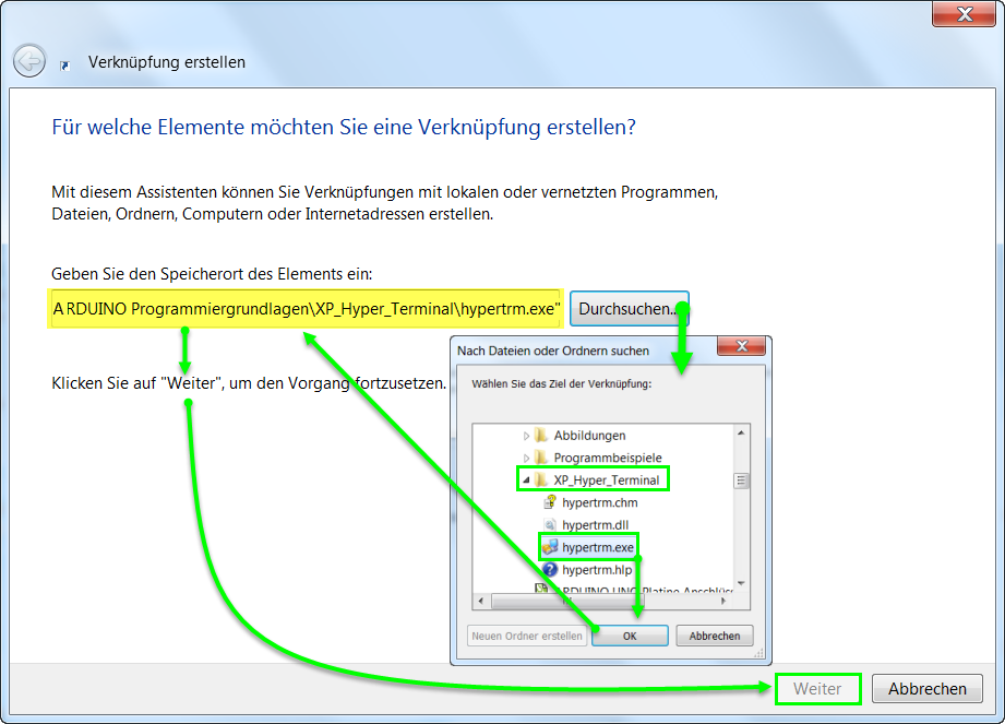Collapse the XP_Hyper_Terminal folder node
This screenshot has width=1005, height=724.
click(x=526, y=480)
